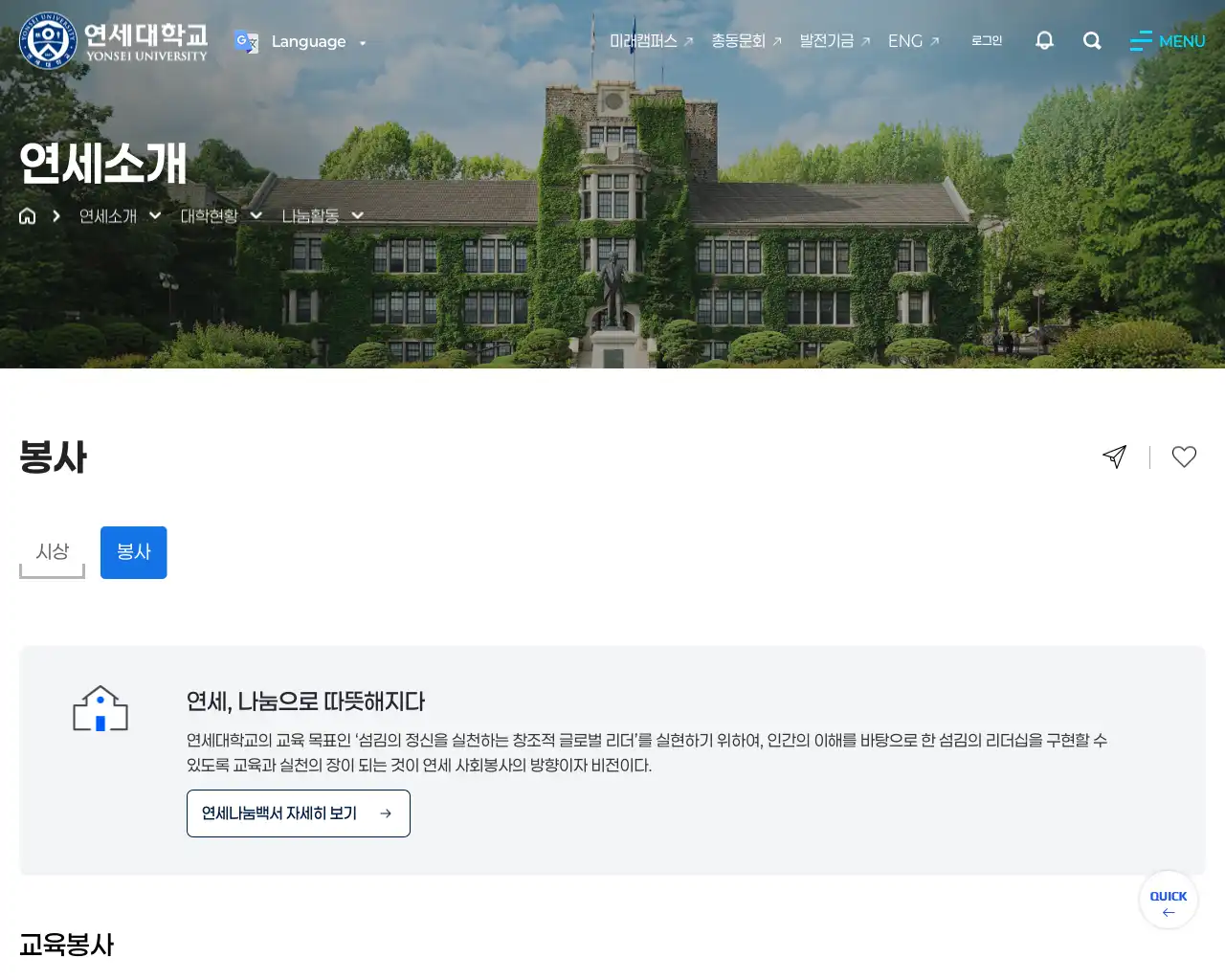Go to home via breadcrumb house icon
The width and height of the screenshot is (1225, 980).
[x=28, y=215]
